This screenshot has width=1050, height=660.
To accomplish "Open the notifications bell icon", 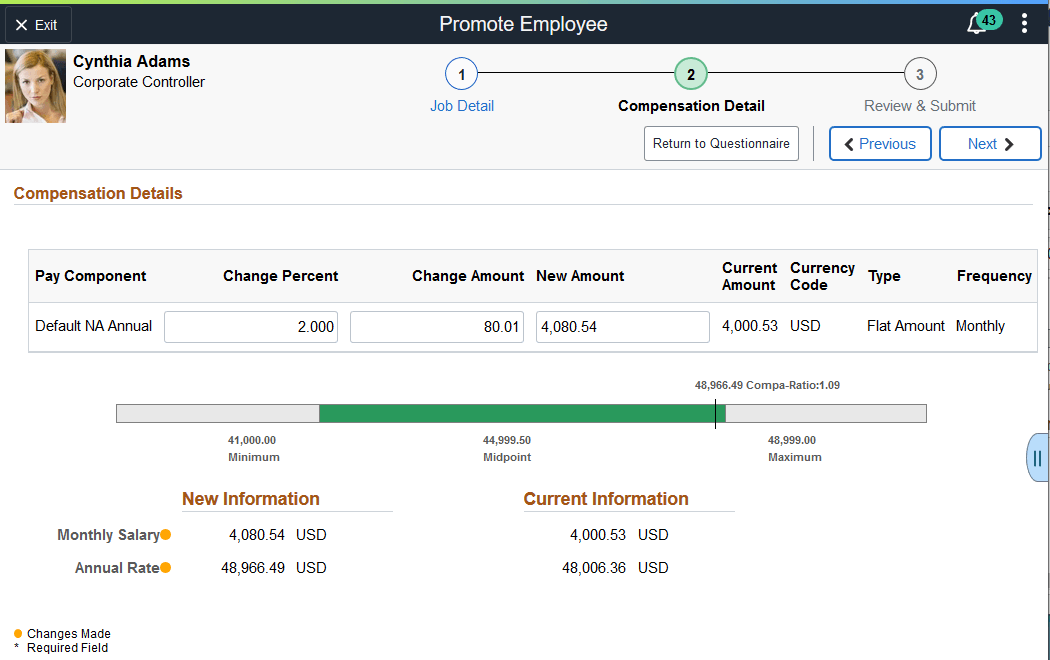I will click(x=978, y=23).
